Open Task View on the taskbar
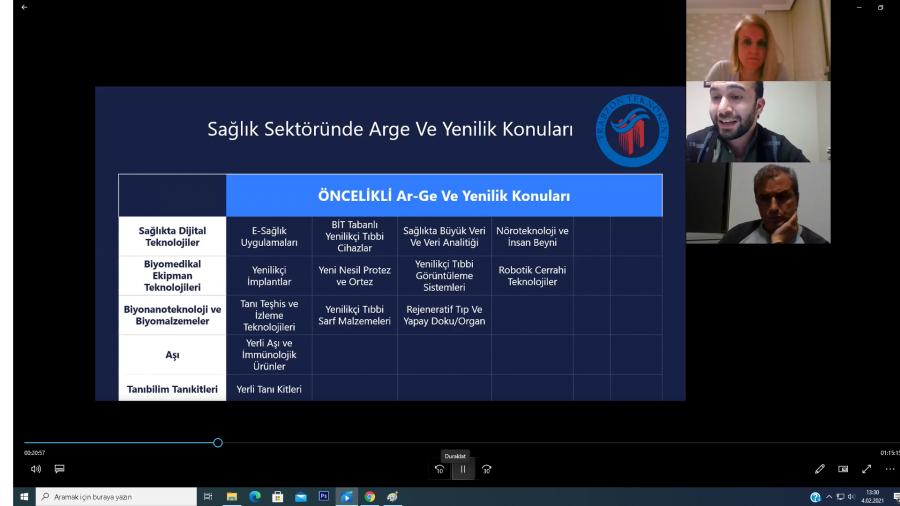900x506 pixels. [x=209, y=496]
